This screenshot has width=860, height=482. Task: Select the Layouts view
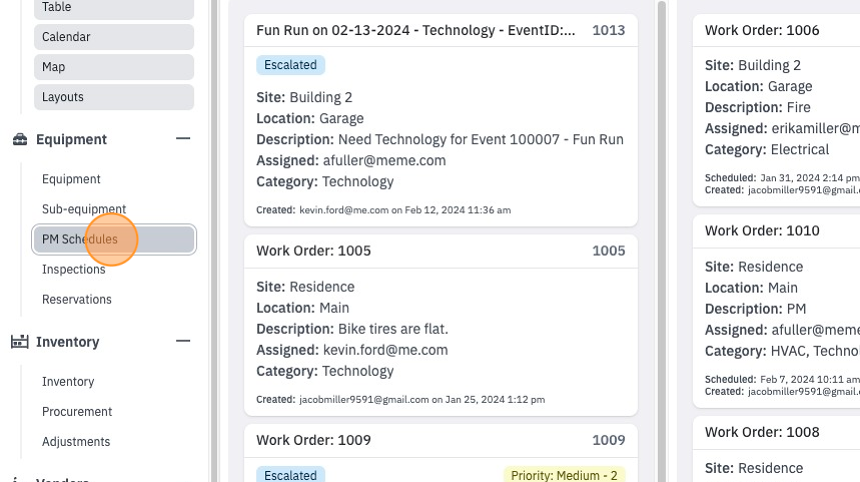114,97
